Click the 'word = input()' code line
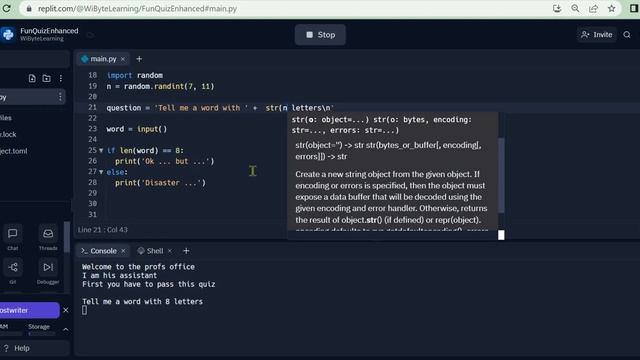Screen dimensions: 640x360 (137, 129)
